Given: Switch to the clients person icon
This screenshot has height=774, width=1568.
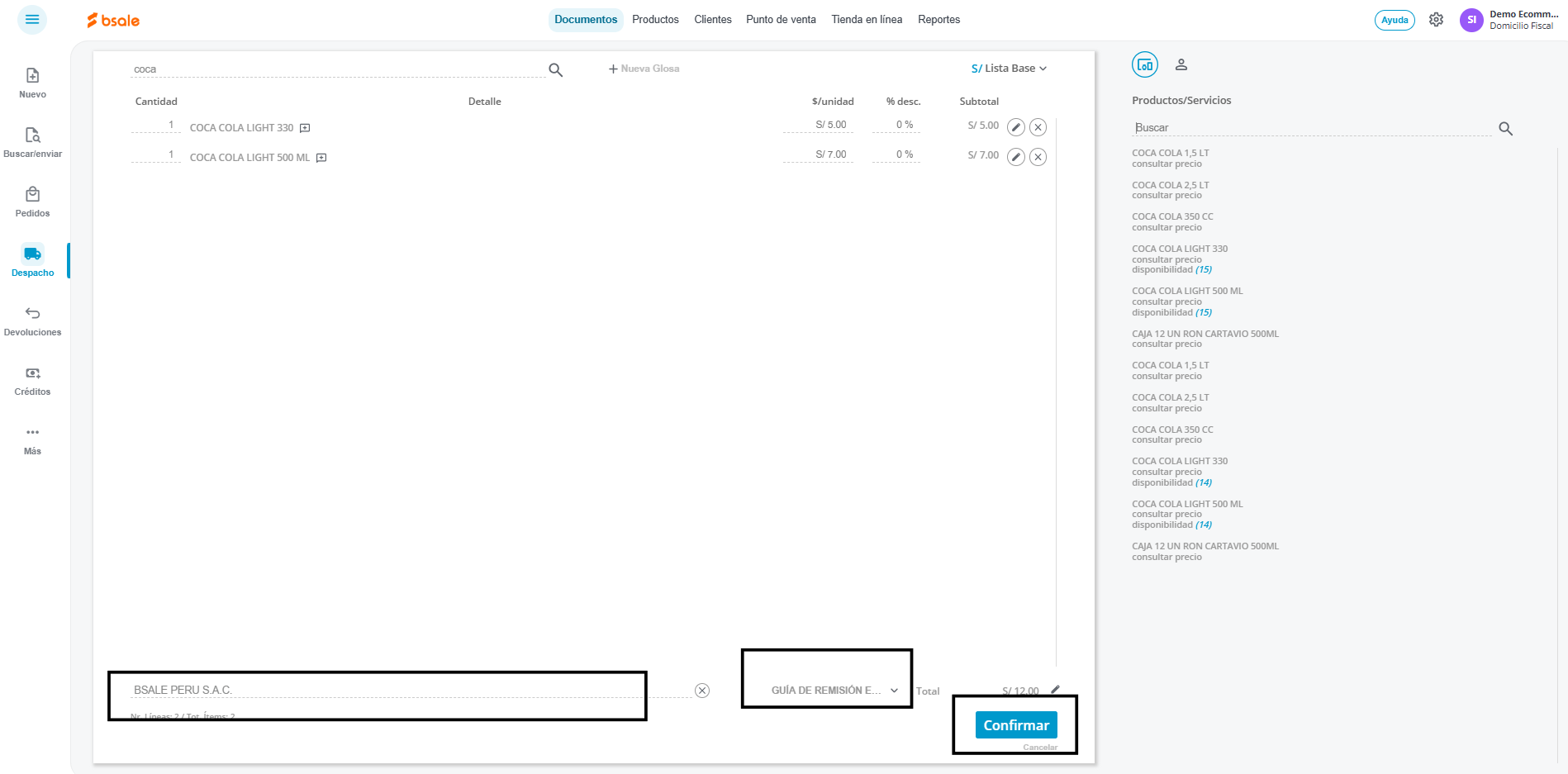Looking at the screenshot, I should [1181, 64].
